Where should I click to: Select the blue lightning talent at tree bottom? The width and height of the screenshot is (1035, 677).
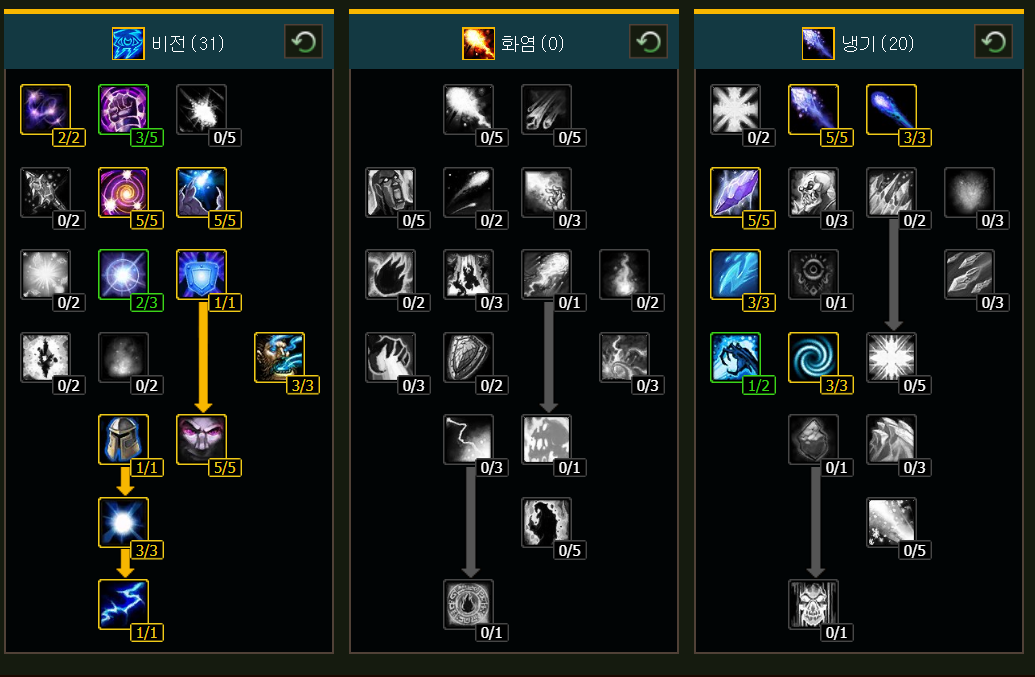click(x=123, y=604)
